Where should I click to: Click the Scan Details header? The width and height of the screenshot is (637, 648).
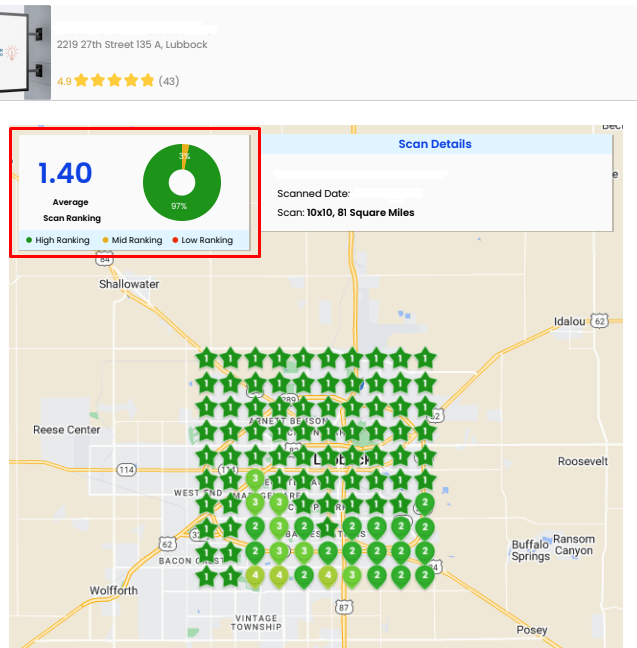435,144
